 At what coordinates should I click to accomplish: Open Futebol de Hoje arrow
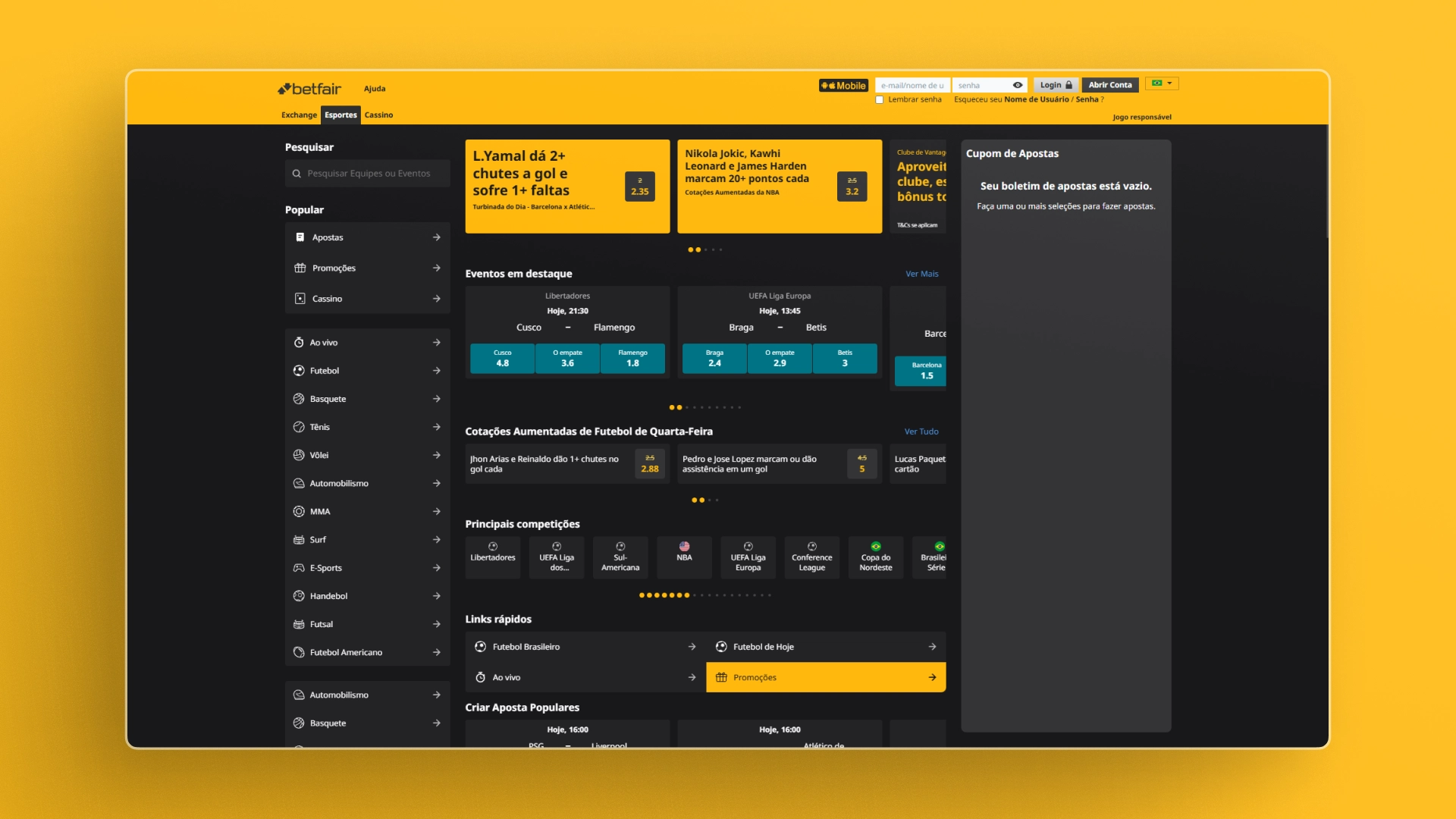pyautogui.click(x=932, y=647)
